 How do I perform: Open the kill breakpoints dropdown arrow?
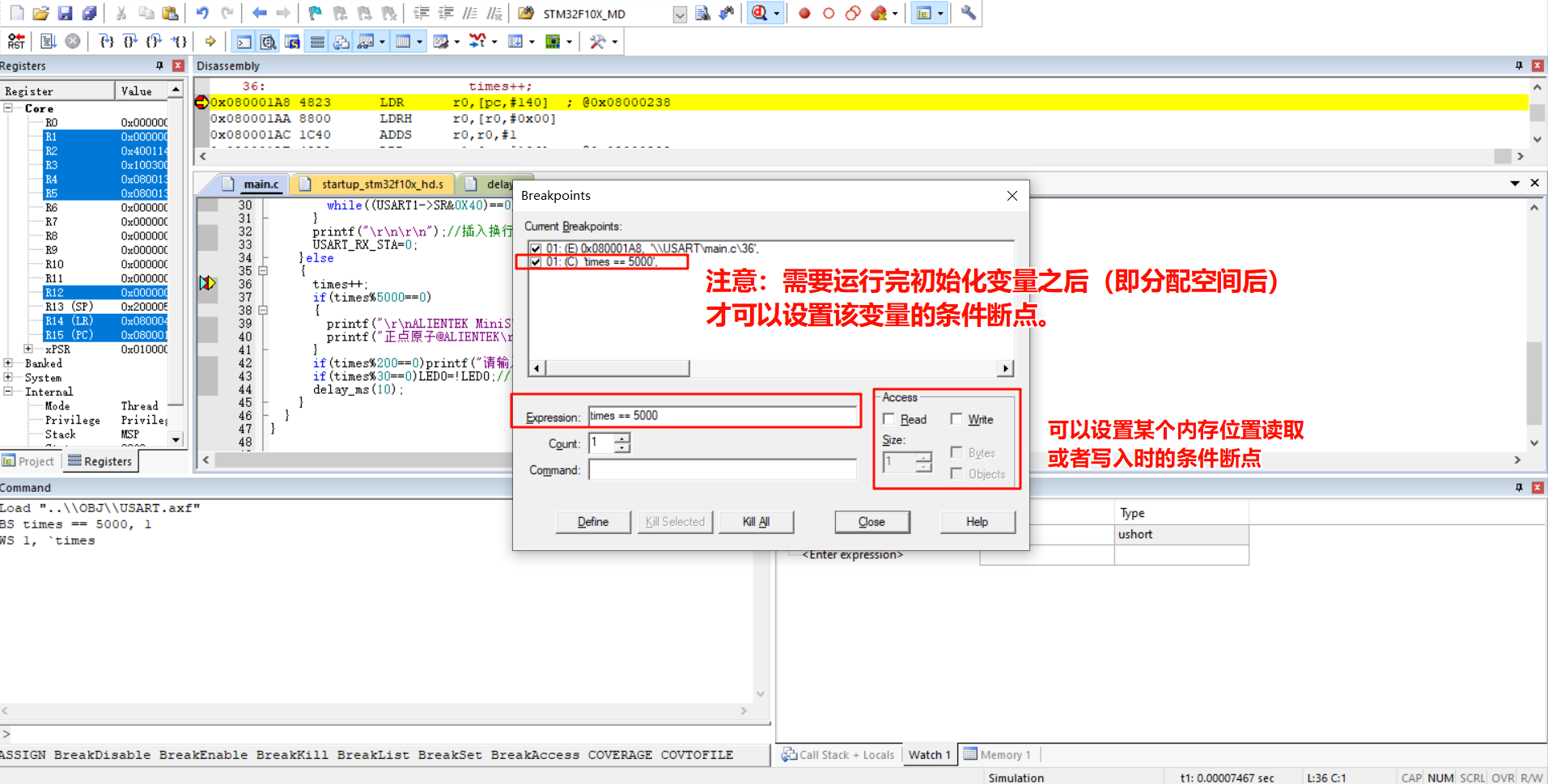click(895, 14)
